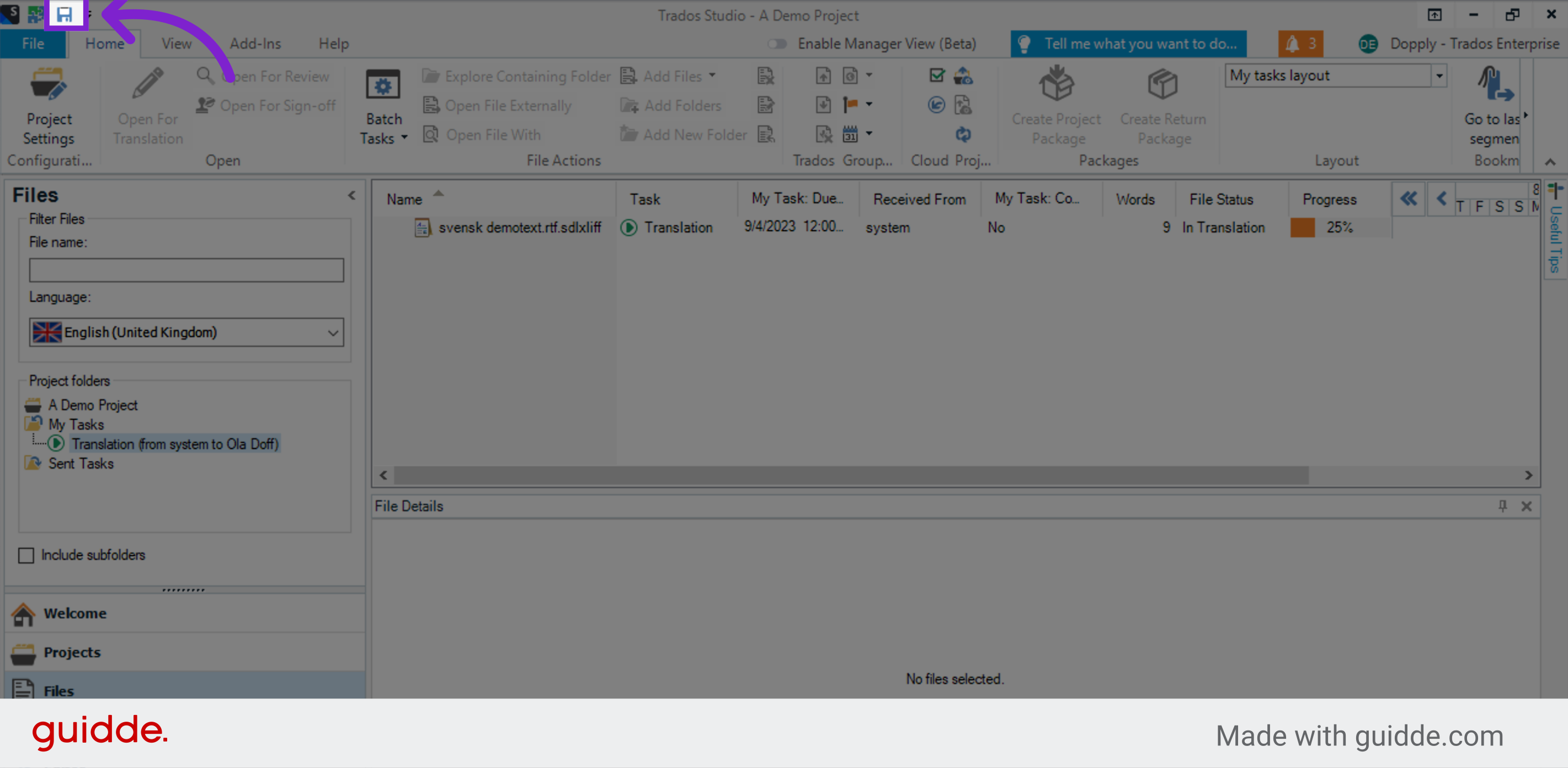Select A Demo Project folder
The height and width of the screenshot is (768, 1568).
pyautogui.click(x=93, y=405)
